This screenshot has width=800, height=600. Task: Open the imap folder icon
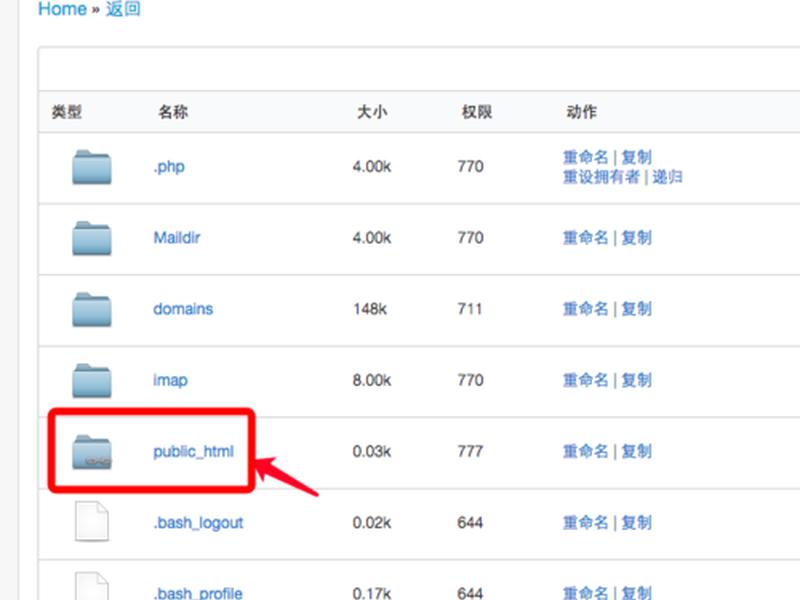[92, 381]
